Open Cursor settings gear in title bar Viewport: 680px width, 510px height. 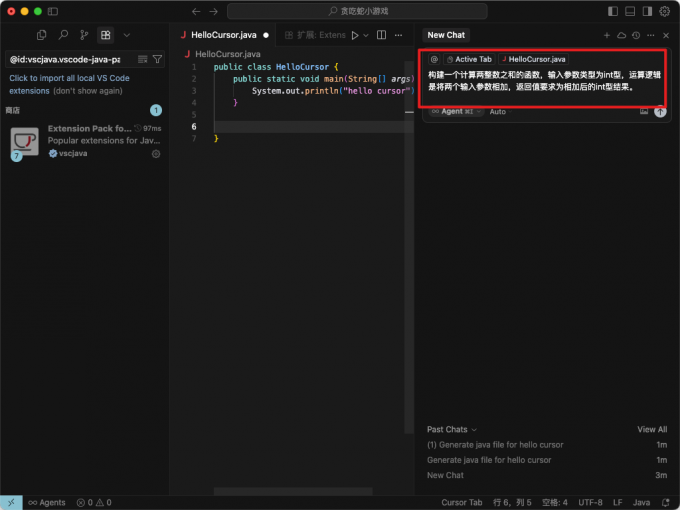click(x=665, y=11)
